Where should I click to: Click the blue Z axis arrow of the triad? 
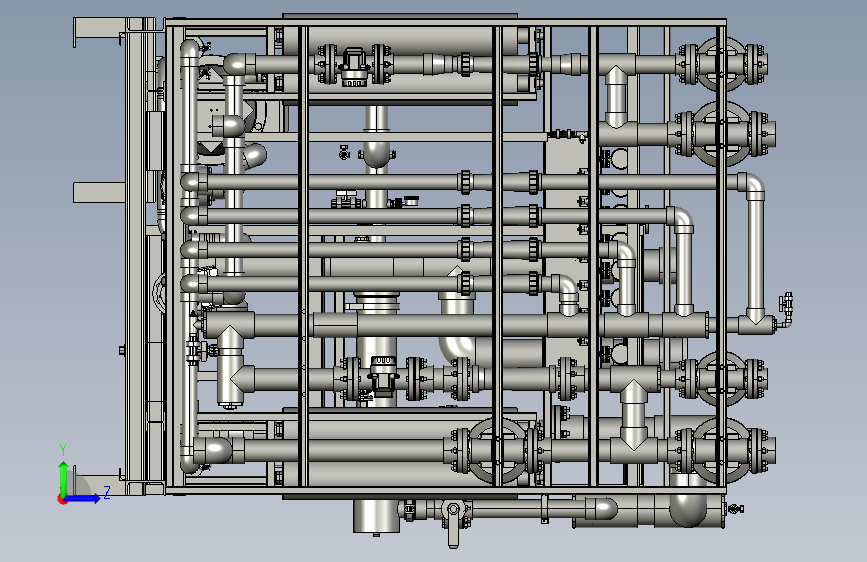click(x=83, y=498)
